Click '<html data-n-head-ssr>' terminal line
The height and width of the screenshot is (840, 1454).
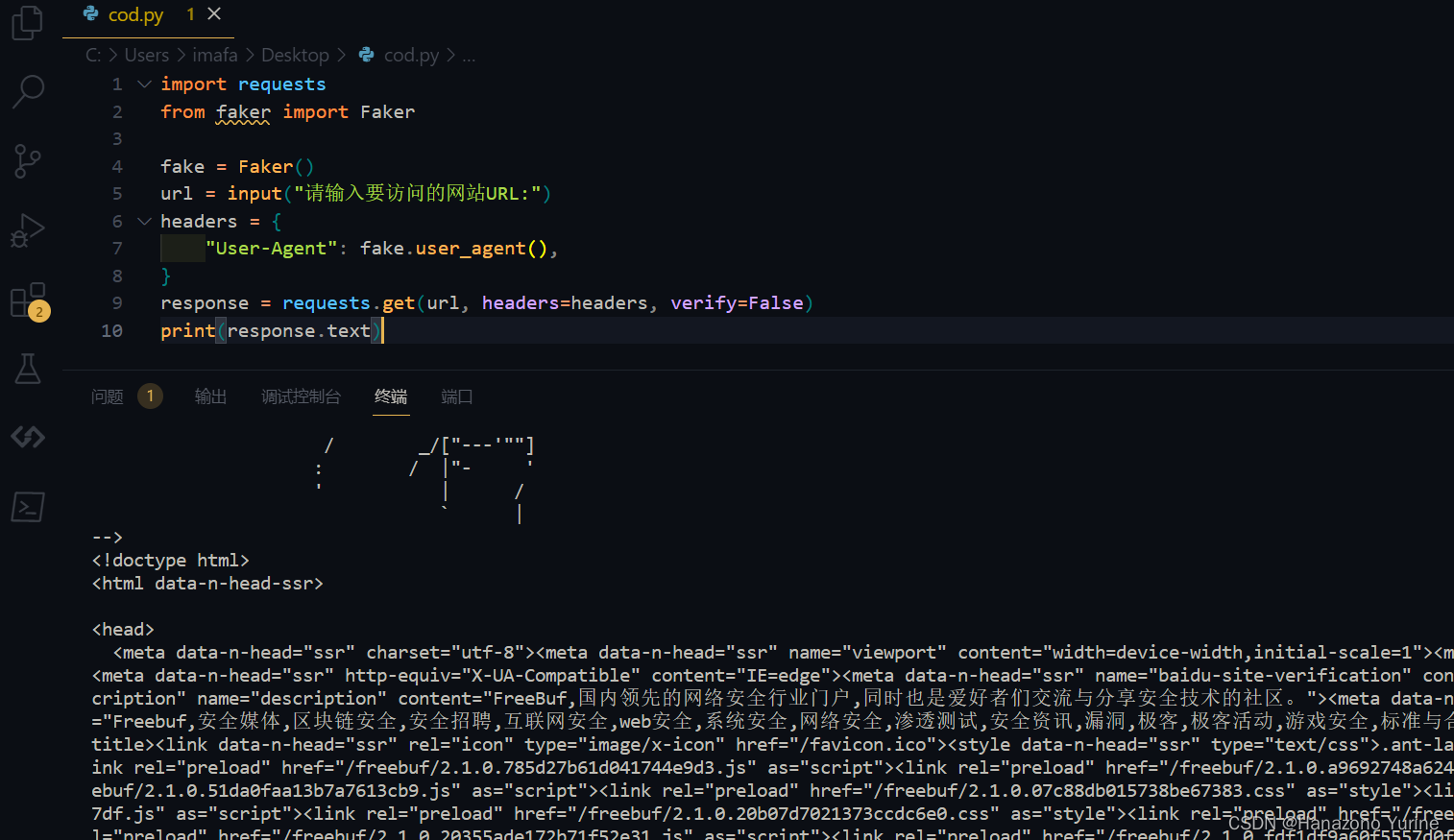[207, 584]
